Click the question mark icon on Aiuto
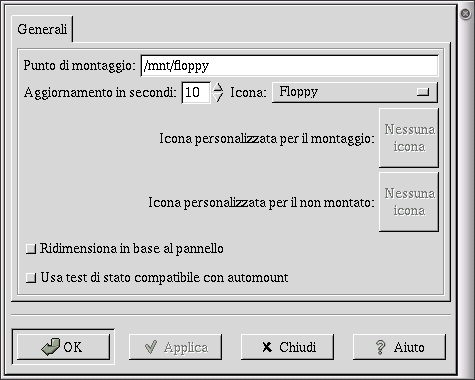The image size is (475, 380). (380, 347)
